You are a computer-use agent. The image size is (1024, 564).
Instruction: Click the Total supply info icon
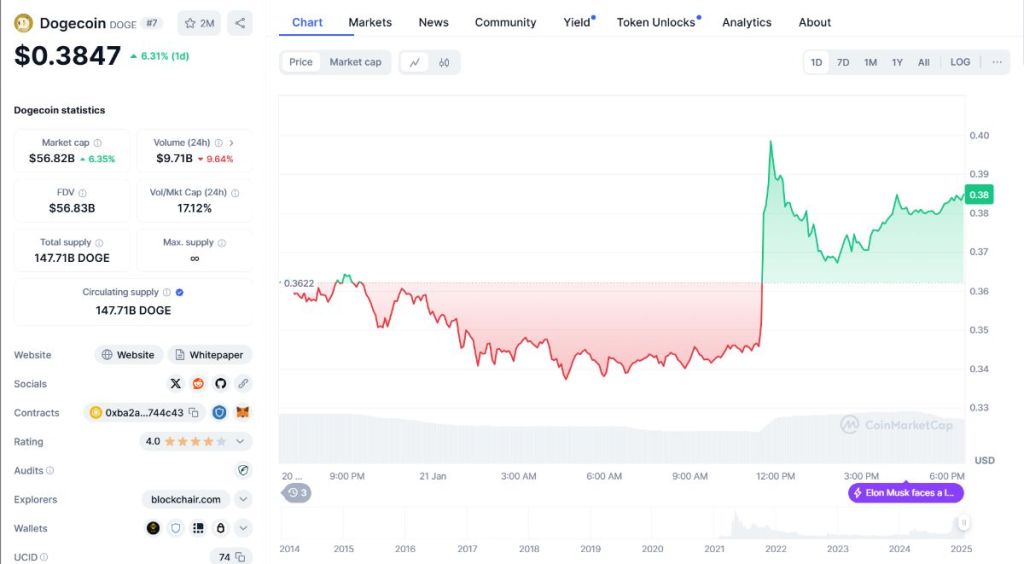[x=99, y=243]
